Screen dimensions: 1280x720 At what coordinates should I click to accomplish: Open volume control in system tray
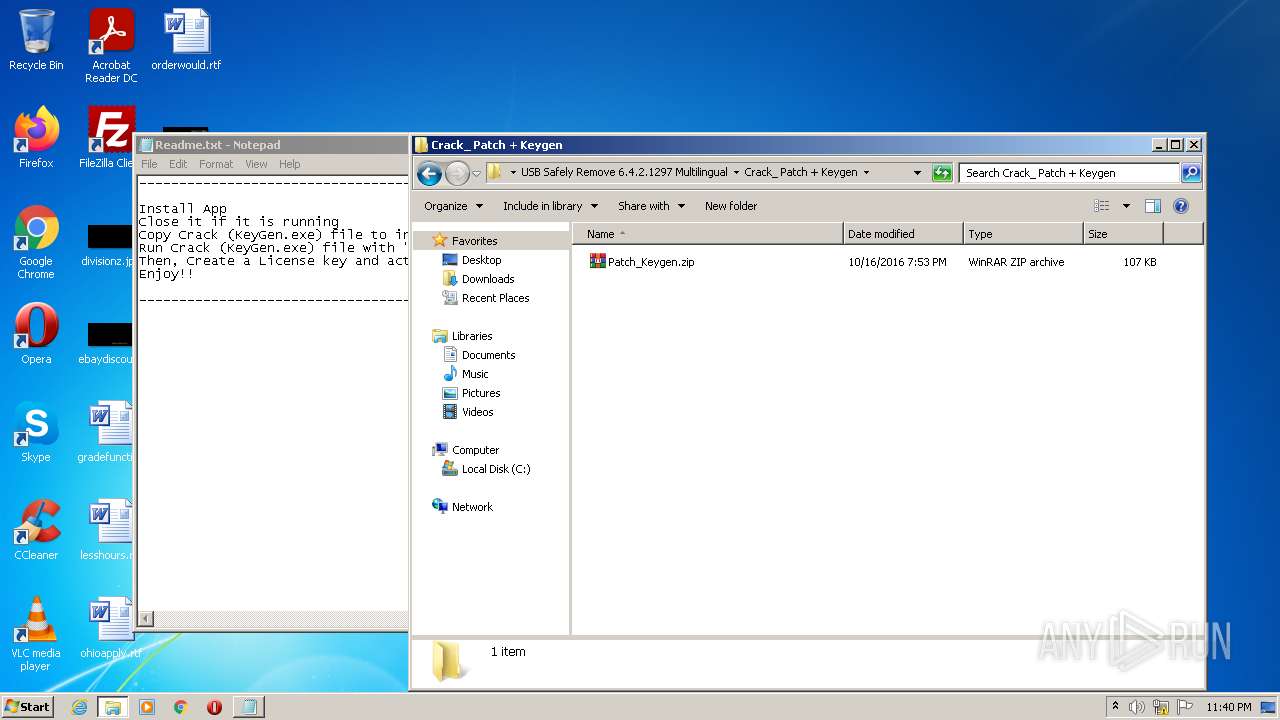pyautogui.click(x=1137, y=707)
